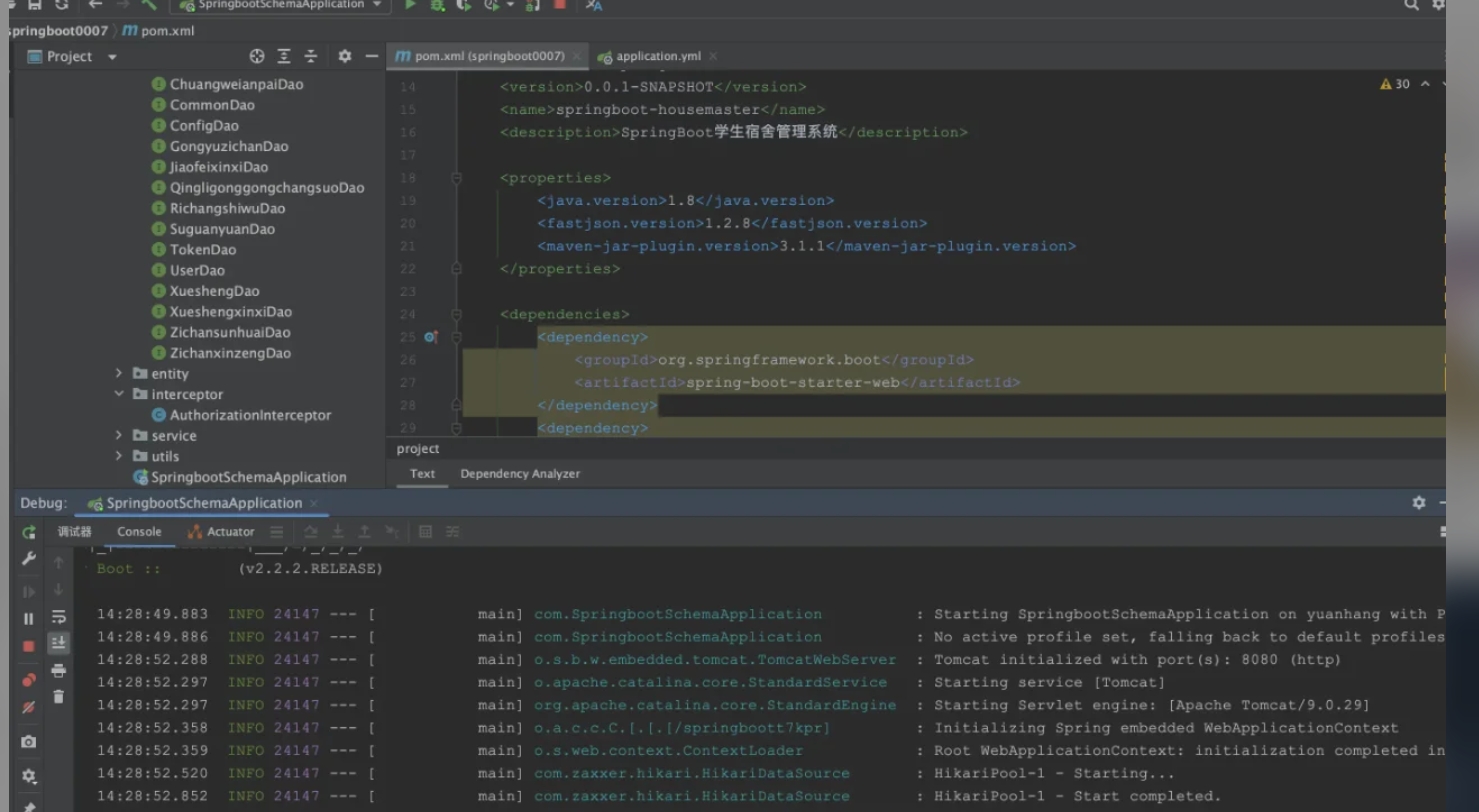
Task: Click 'Tomcat initialized with port(s): 8080' log line
Action: (x=1137, y=660)
